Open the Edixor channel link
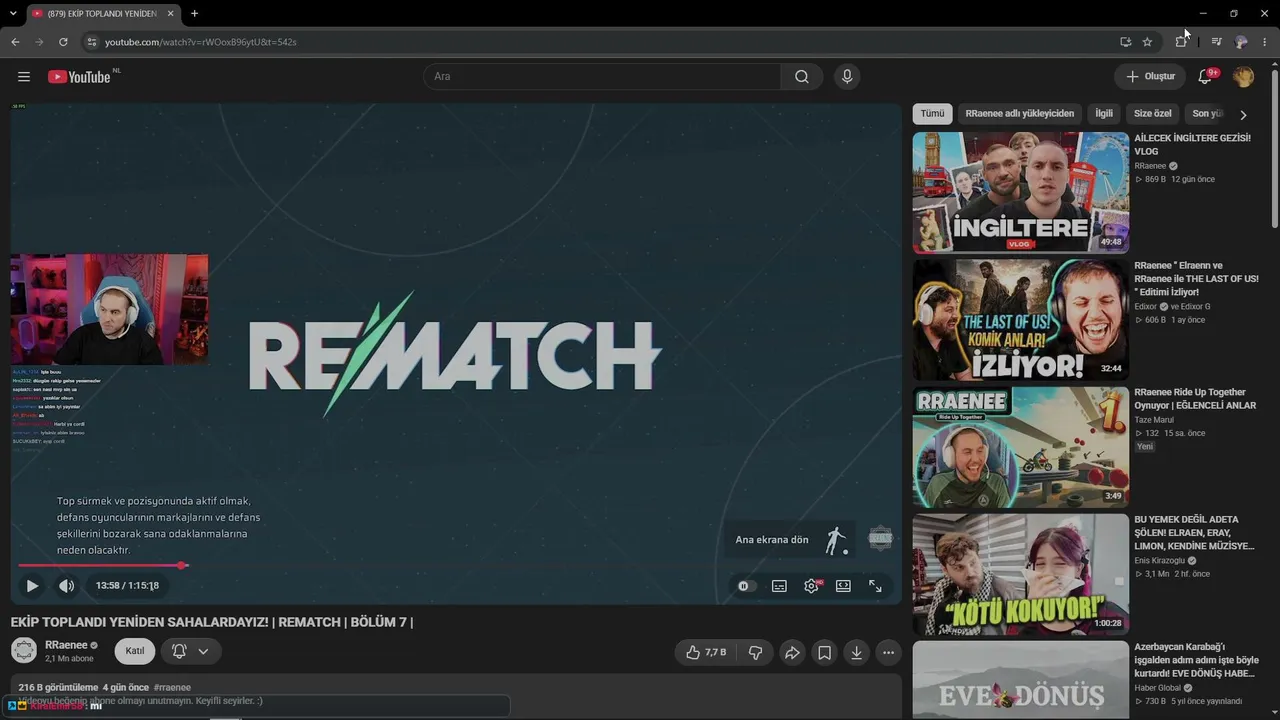This screenshot has height=720, width=1280. 1146,307
